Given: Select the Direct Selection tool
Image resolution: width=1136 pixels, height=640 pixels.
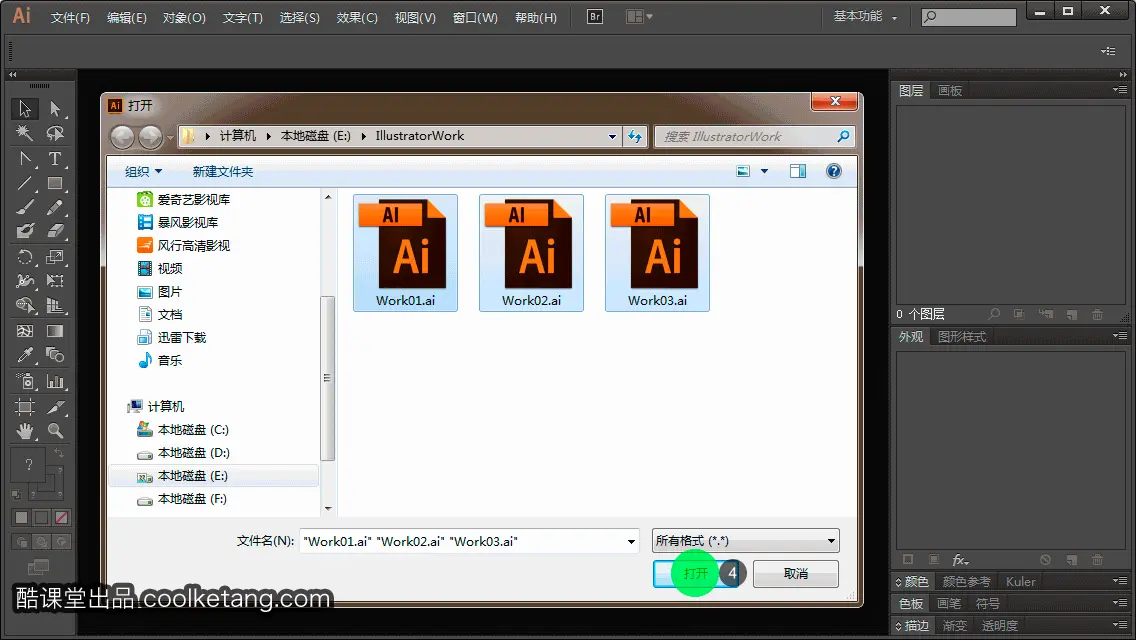Looking at the screenshot, I should click(55, 109).
